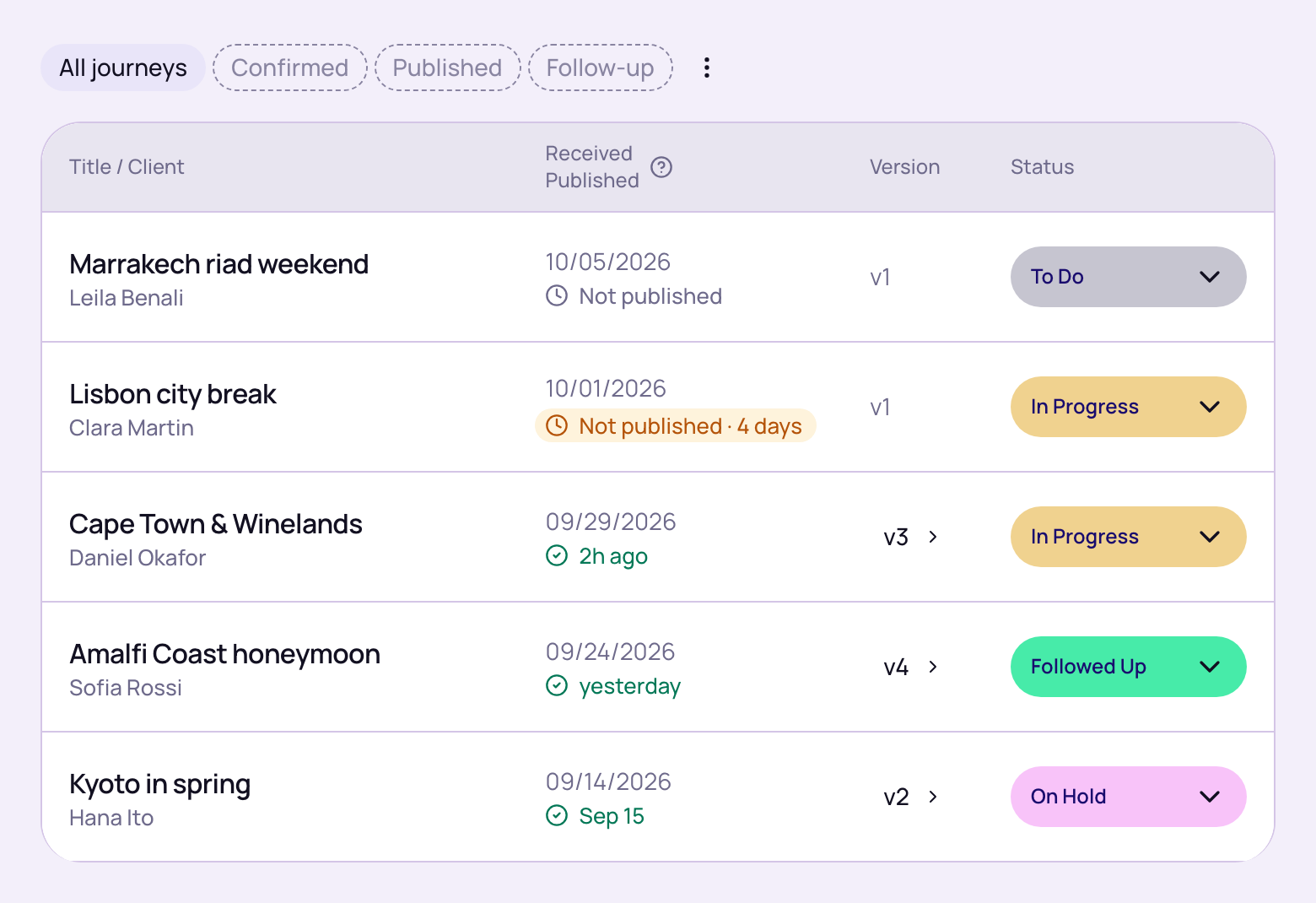The width and height of the screenshot is (1316, 903).
Task: Click the received date 10/05/2026
Action: tap(608, 262)
